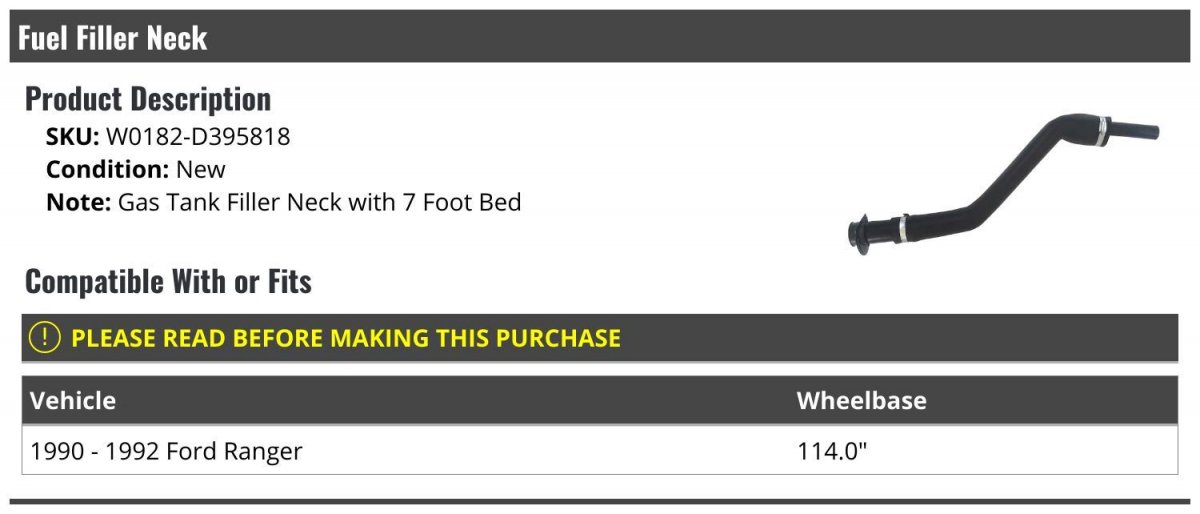Click the Wheelbase column header
Image resolution: width=1200 pixels, height=514 pixels.
(x=861, y=401)
